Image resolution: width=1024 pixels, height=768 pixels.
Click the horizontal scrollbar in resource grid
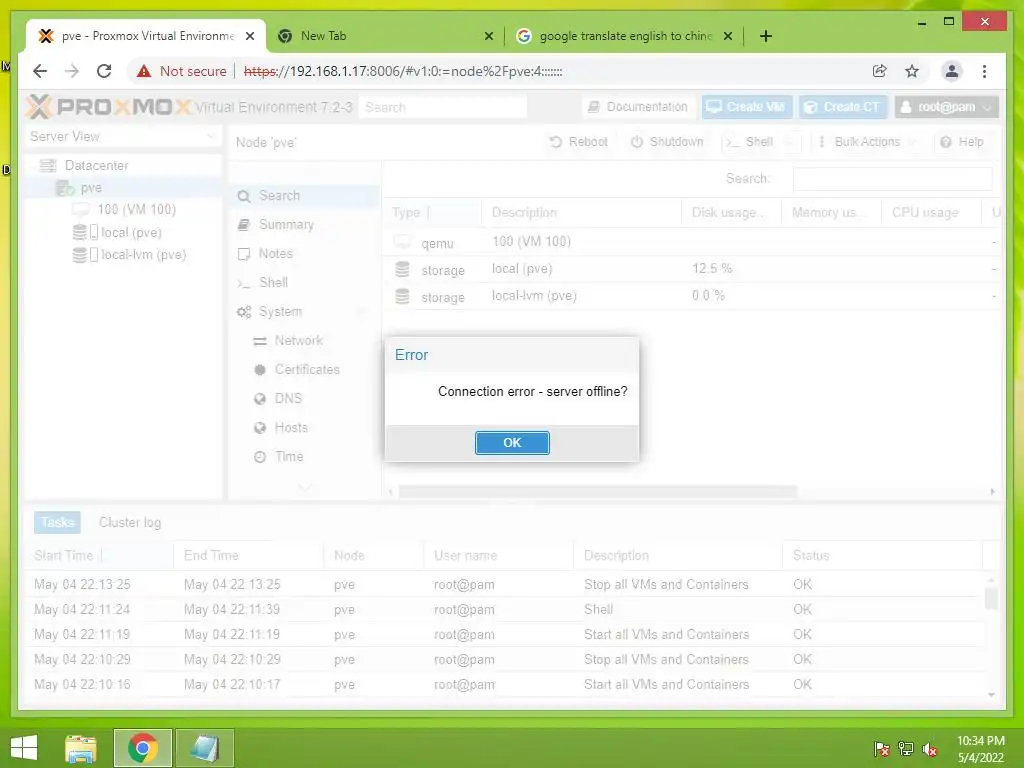(598, 492)
